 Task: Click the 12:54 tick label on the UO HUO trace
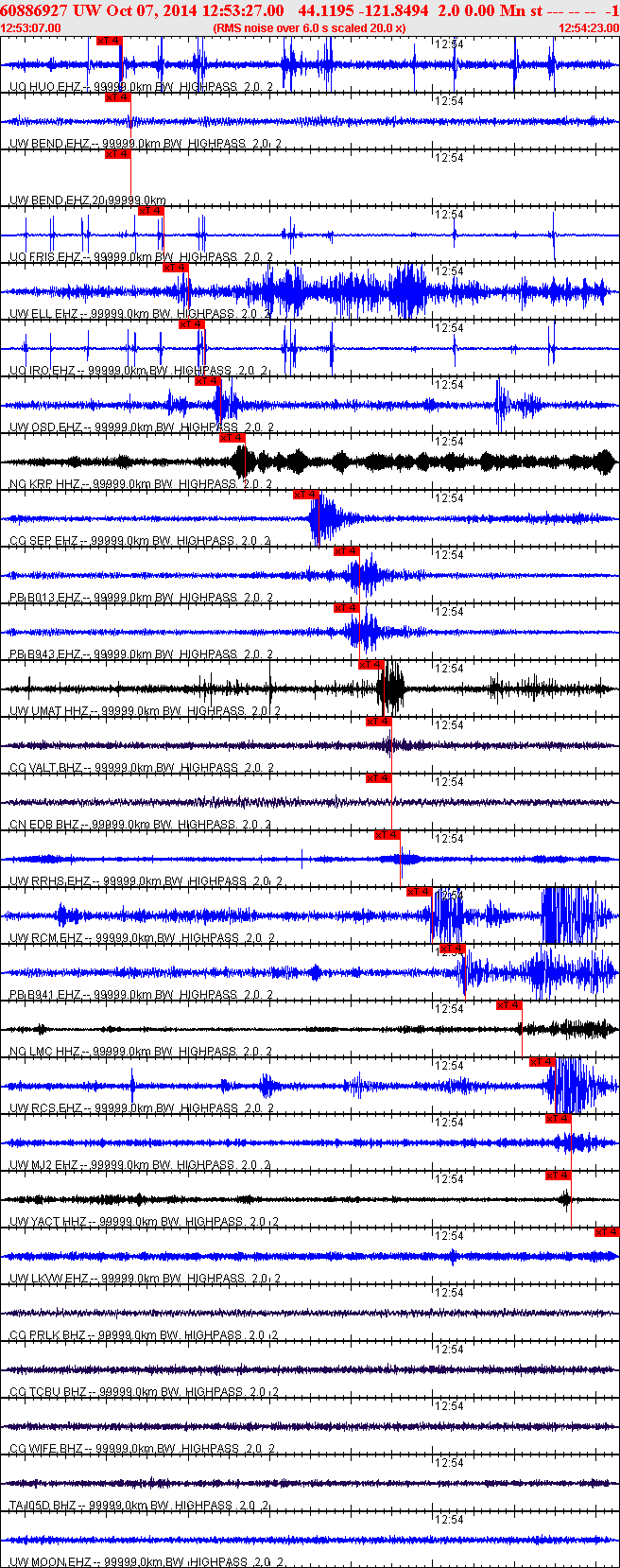tap(449, 44)
